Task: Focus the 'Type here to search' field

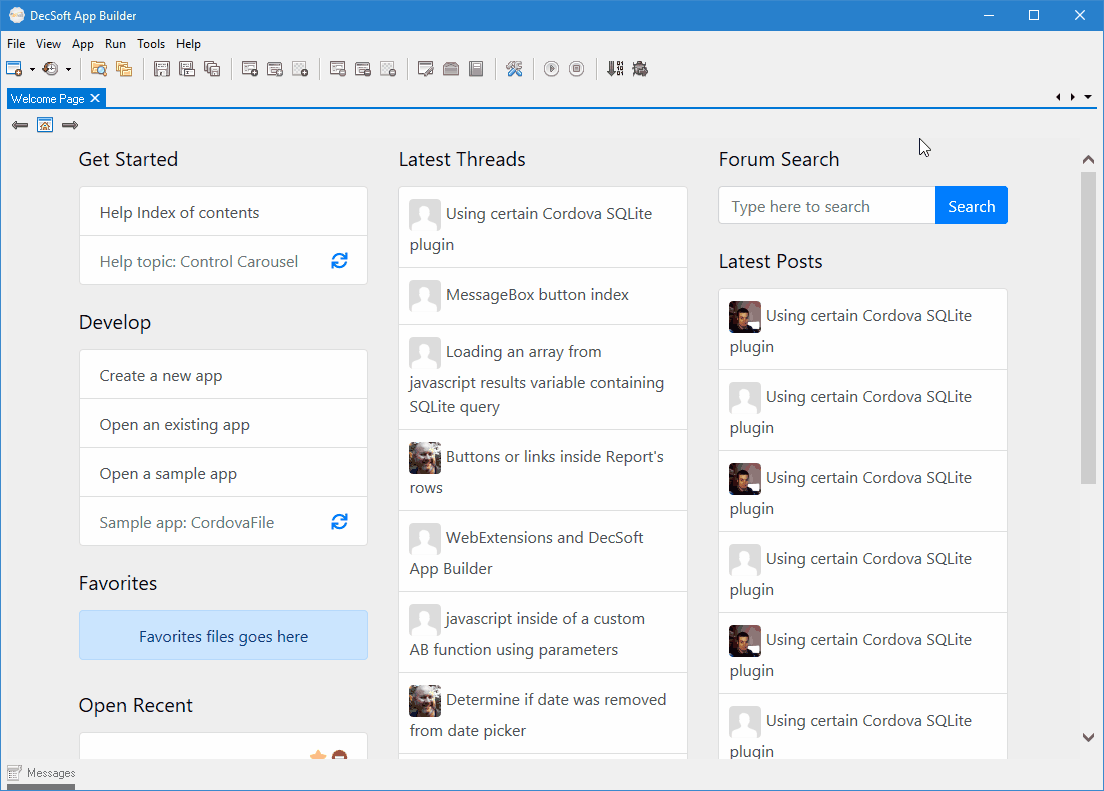Action: [x=827, y=206]
